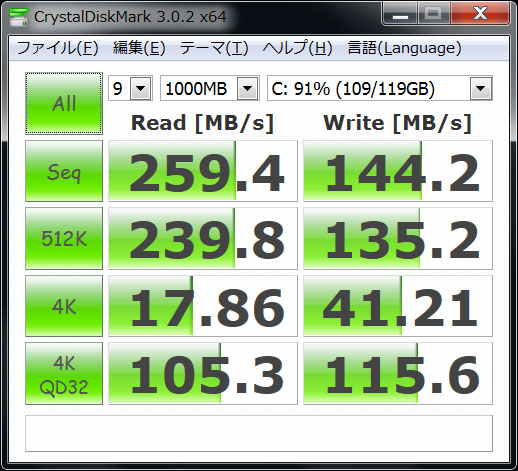Viewport: 518px width, 471px height.
Task: Close the CrystalDiskMark window
Action: pos(480,14)
